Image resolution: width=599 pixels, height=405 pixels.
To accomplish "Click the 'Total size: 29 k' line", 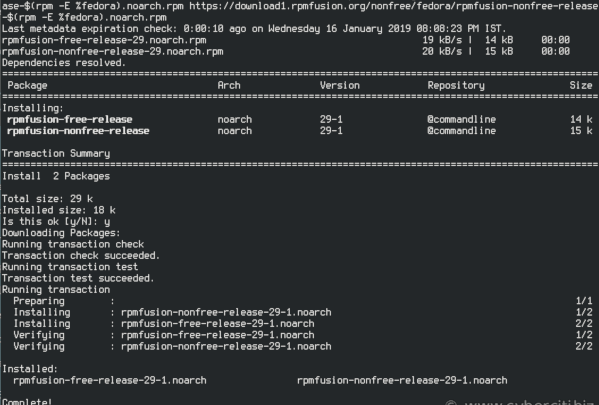I will pos(47,199).
